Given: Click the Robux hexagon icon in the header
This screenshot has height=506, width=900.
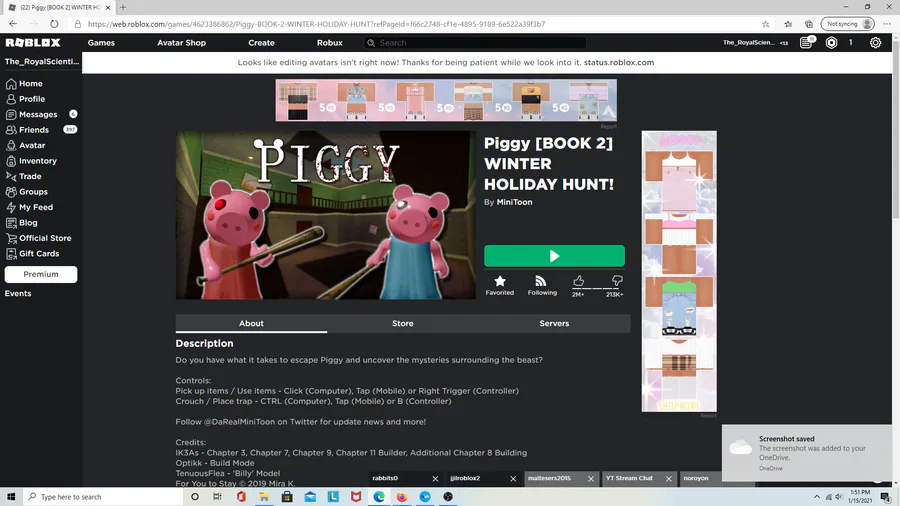Looking at the screenshot, I should [832, 42].
